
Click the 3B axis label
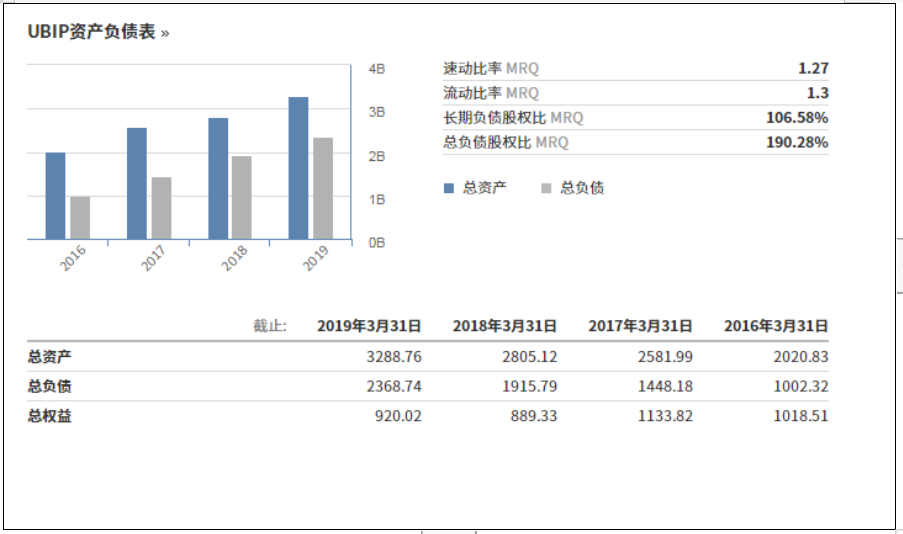tap(377, 112)
